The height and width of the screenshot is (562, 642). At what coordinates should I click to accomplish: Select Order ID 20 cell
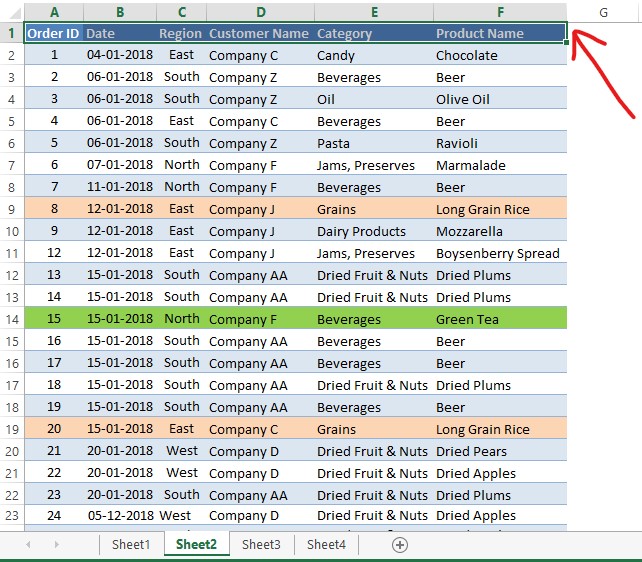54,429
